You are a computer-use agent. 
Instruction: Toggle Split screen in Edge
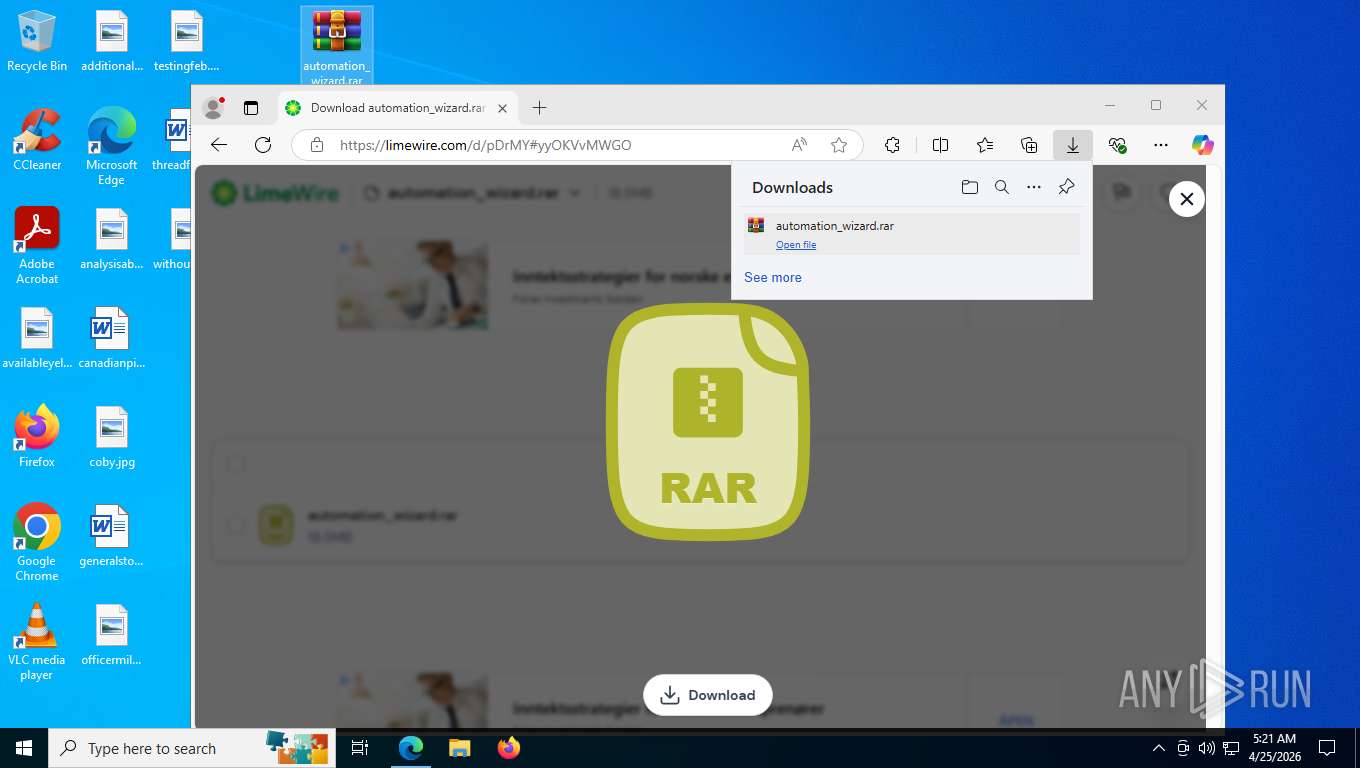pyautogui.click(x=940, y=145)
